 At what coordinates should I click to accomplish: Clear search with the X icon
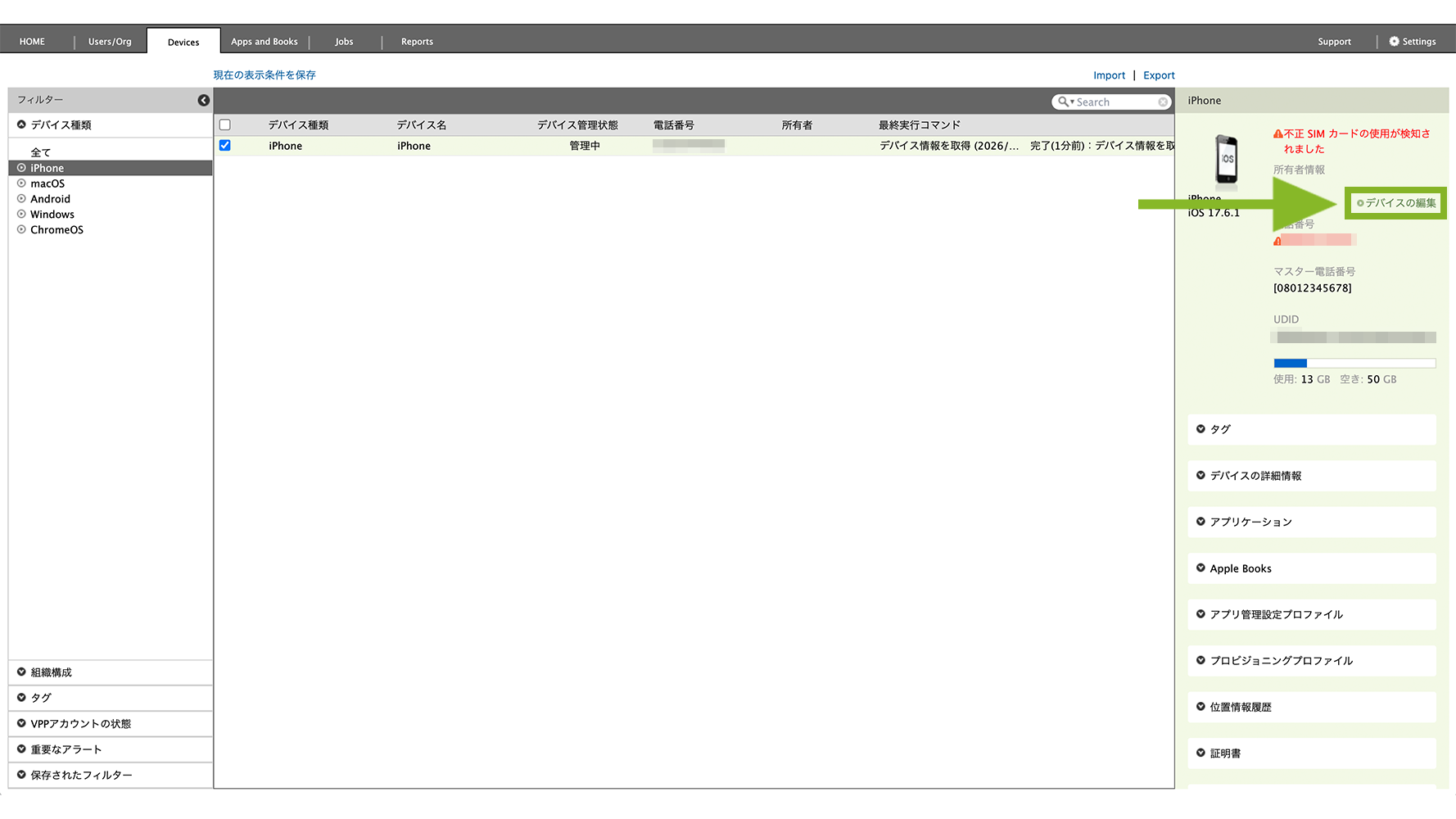tap(1163, 102)
